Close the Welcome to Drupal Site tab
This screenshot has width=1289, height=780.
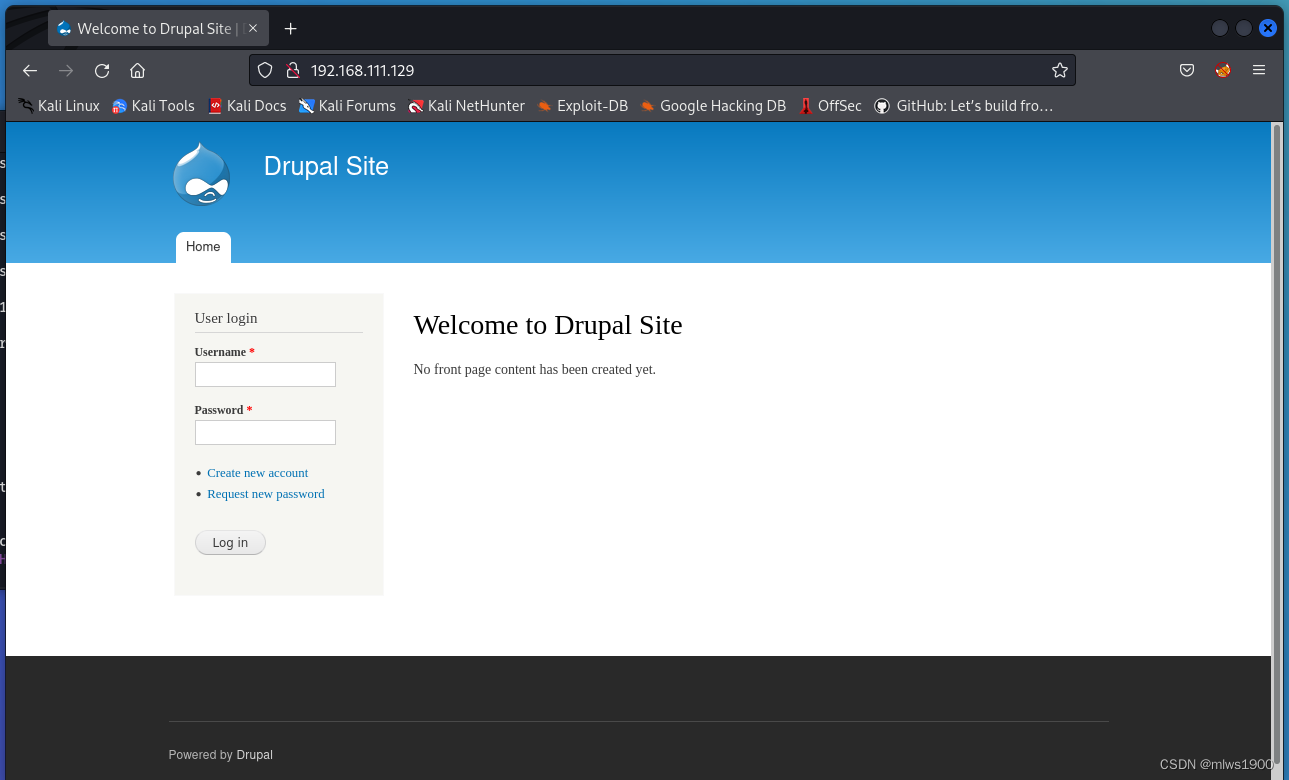[x=253, y=28]
